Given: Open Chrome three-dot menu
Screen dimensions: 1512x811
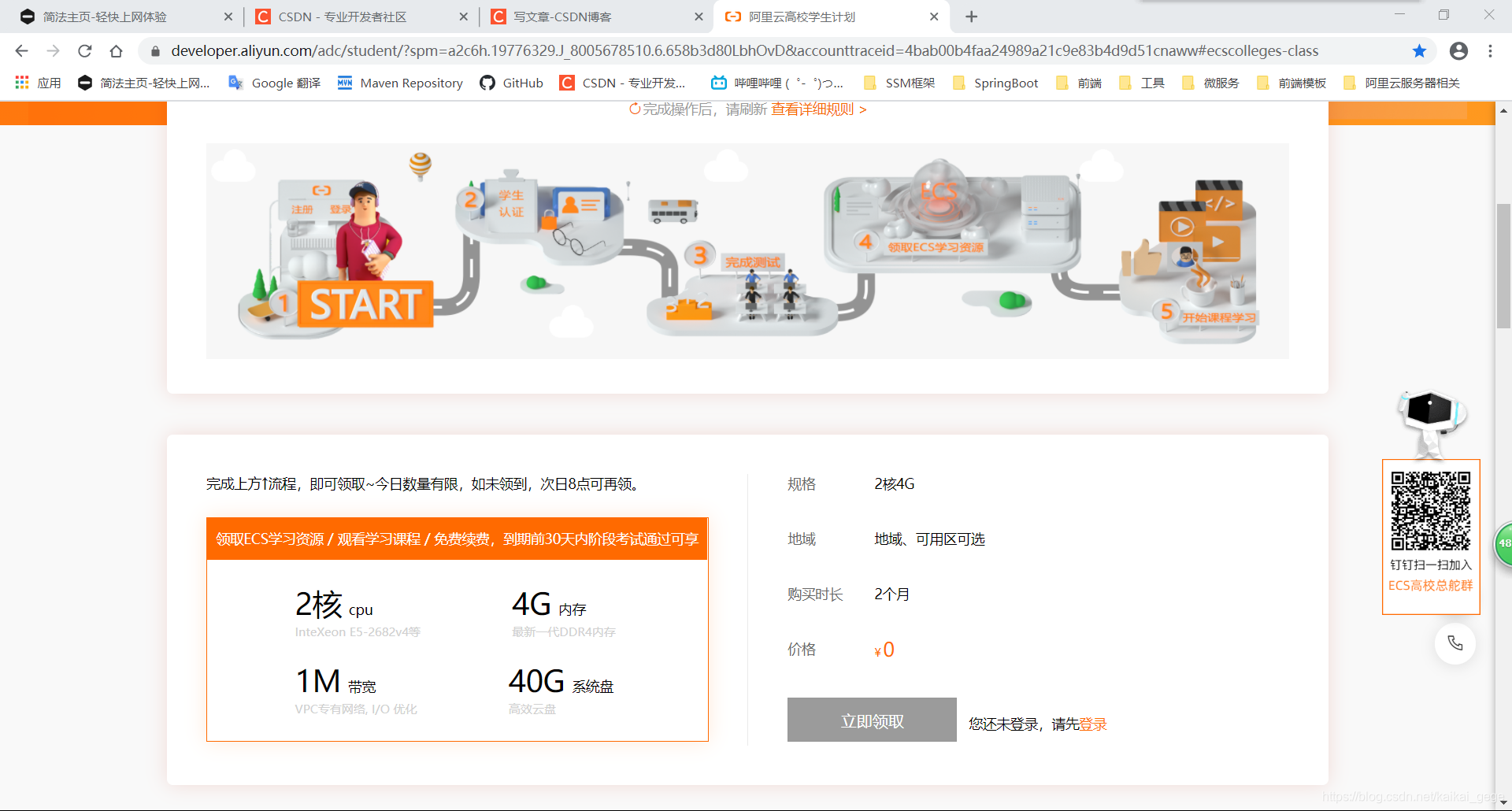Looking at the screenshot, I should (x=1490, y=51).
